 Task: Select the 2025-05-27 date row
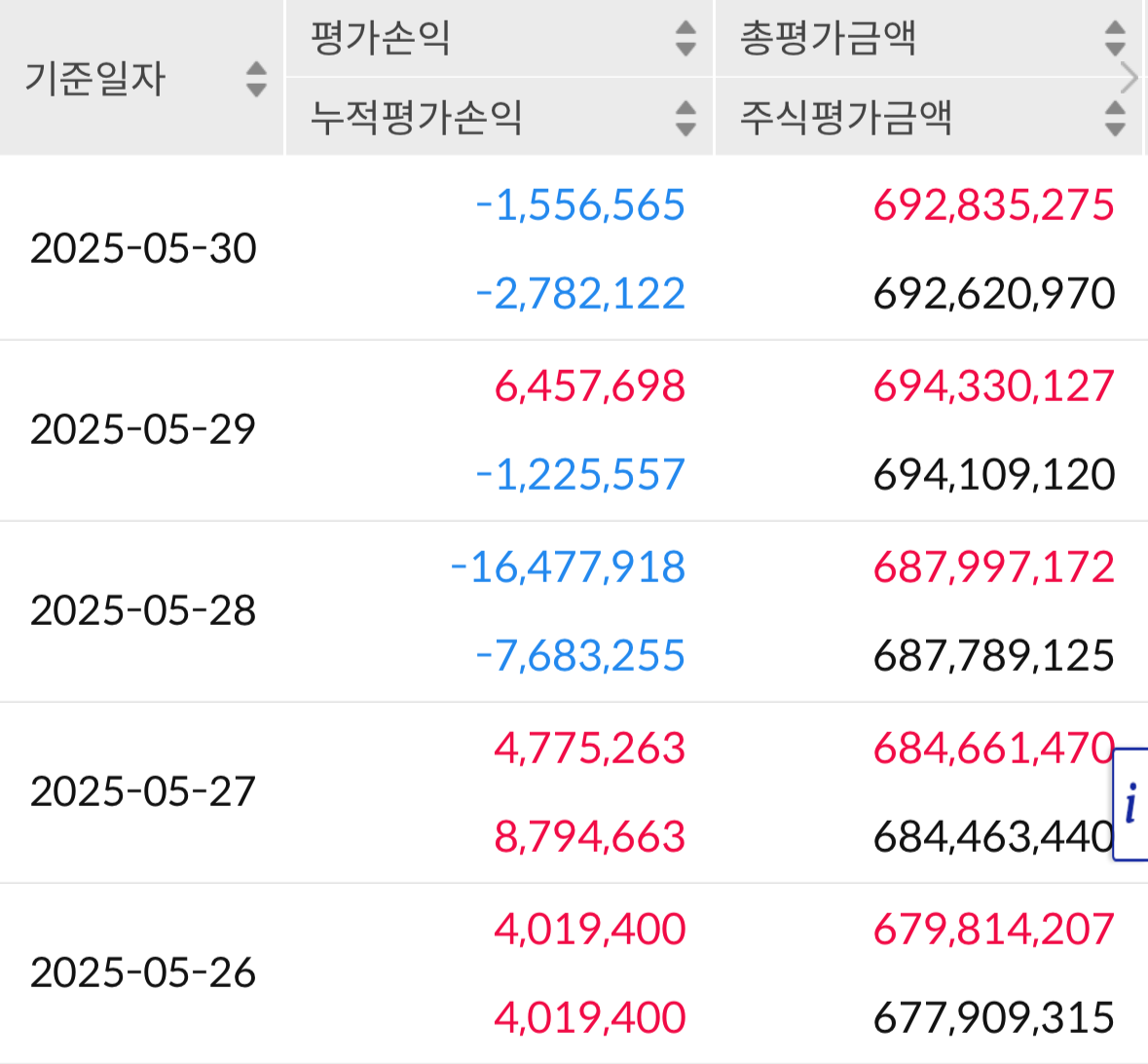click(x=574, y=792)
